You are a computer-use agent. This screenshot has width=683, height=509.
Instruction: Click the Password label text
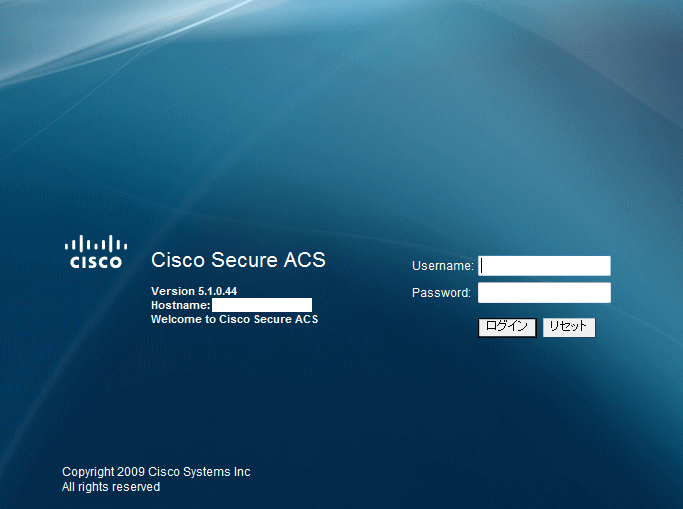click(x=441, y=293)
